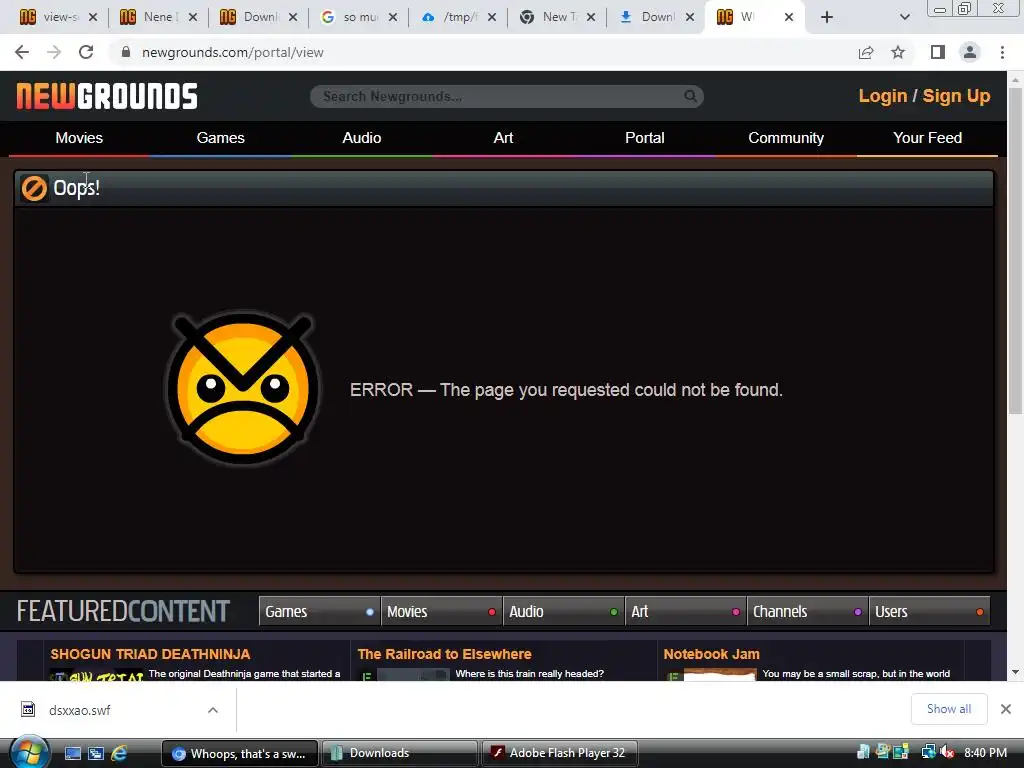Open The Railroad to Elsewhere link
The height and width of the screenshot is (768, 1024).
click(444, 654)
